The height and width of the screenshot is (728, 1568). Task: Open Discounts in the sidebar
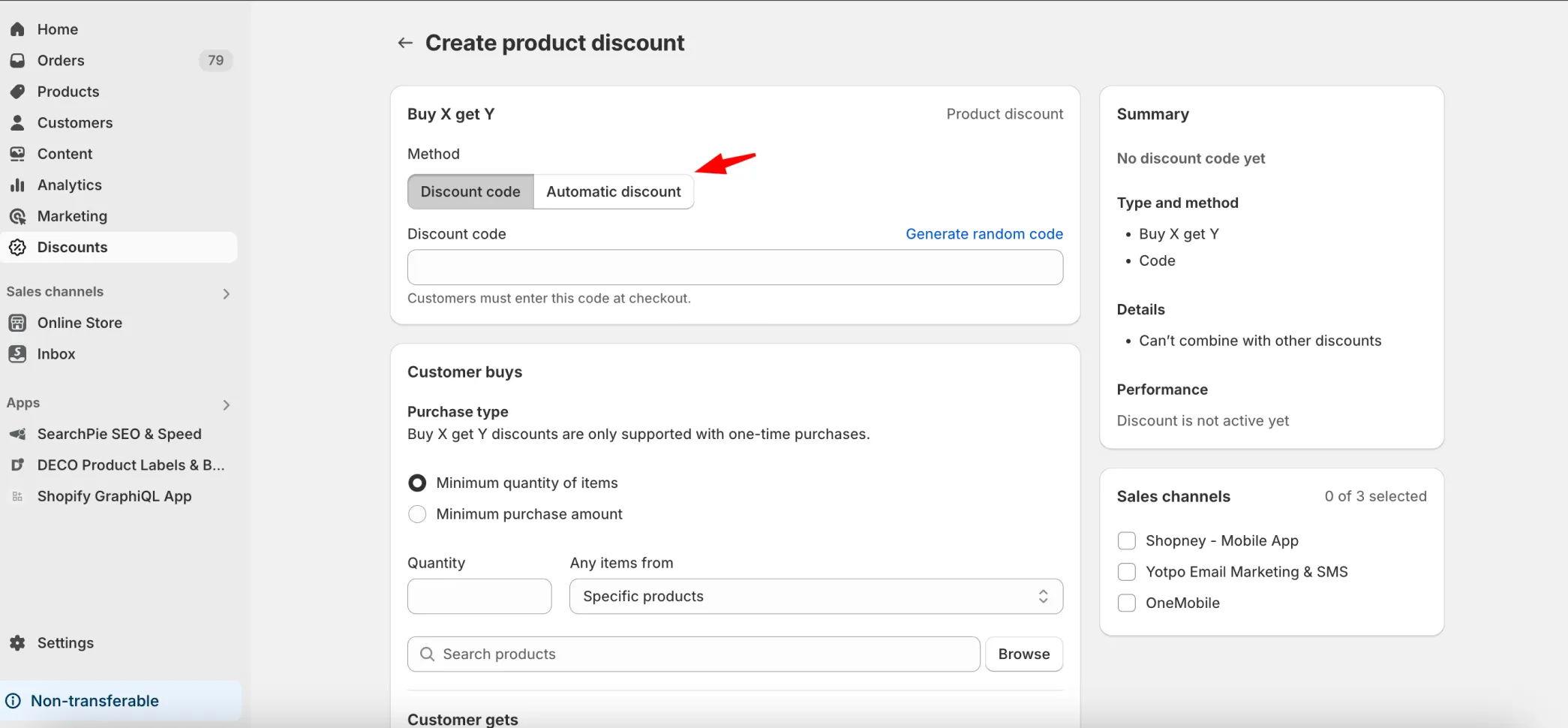(x=119, y=247)
